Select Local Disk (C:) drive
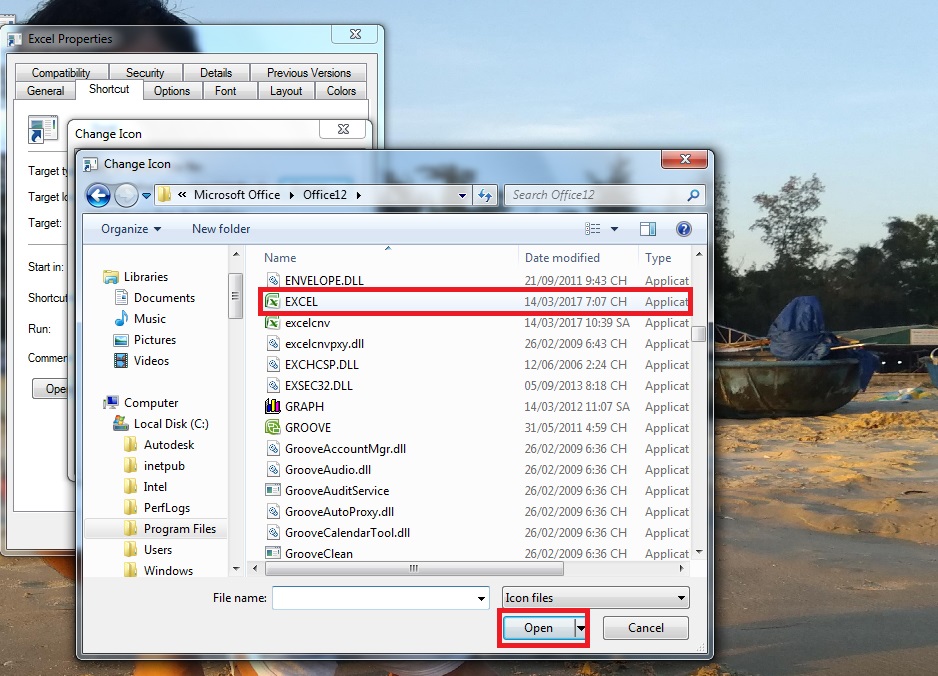 coord(170,424)
